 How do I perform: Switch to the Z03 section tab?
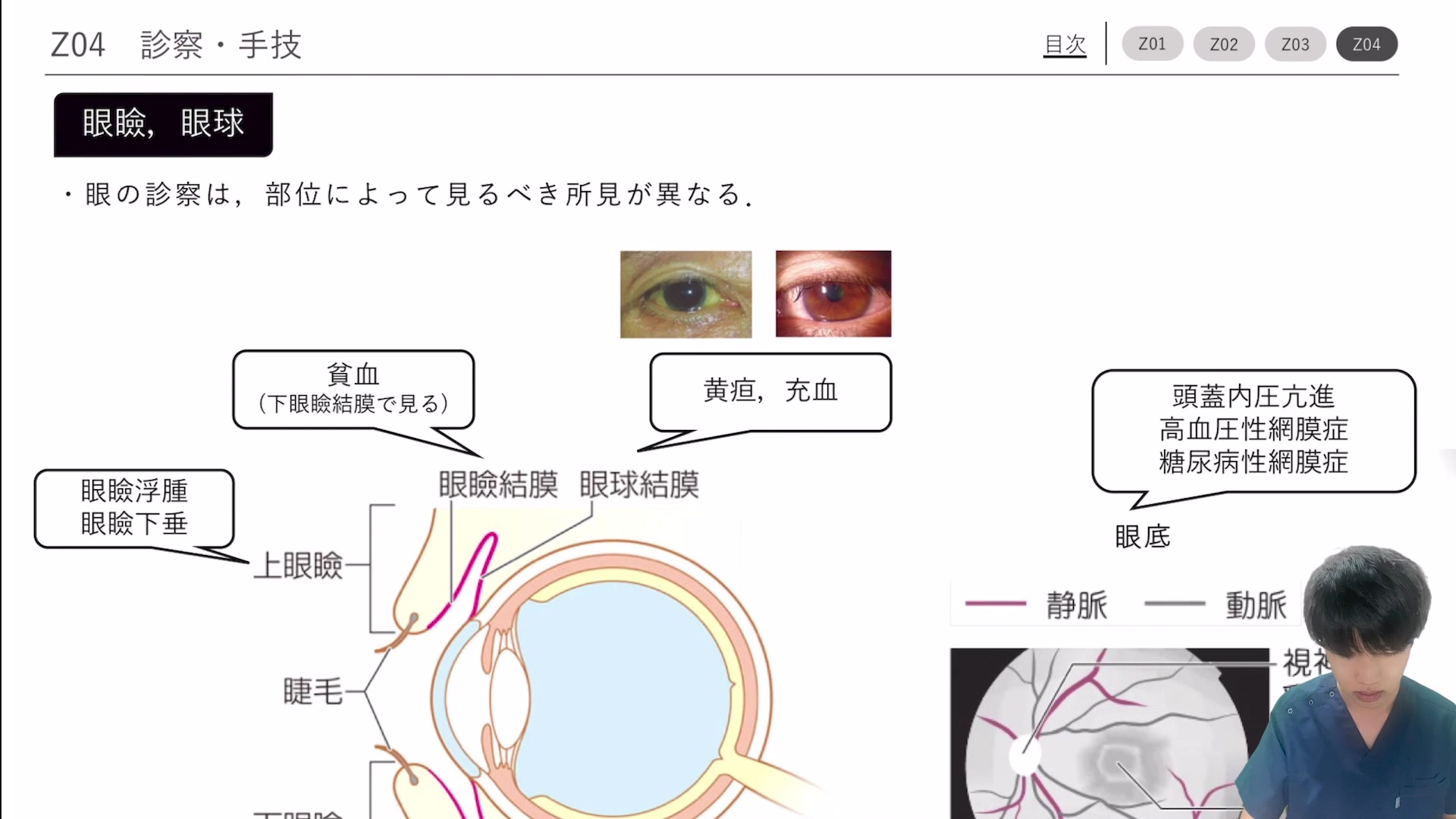point(1295,44)
